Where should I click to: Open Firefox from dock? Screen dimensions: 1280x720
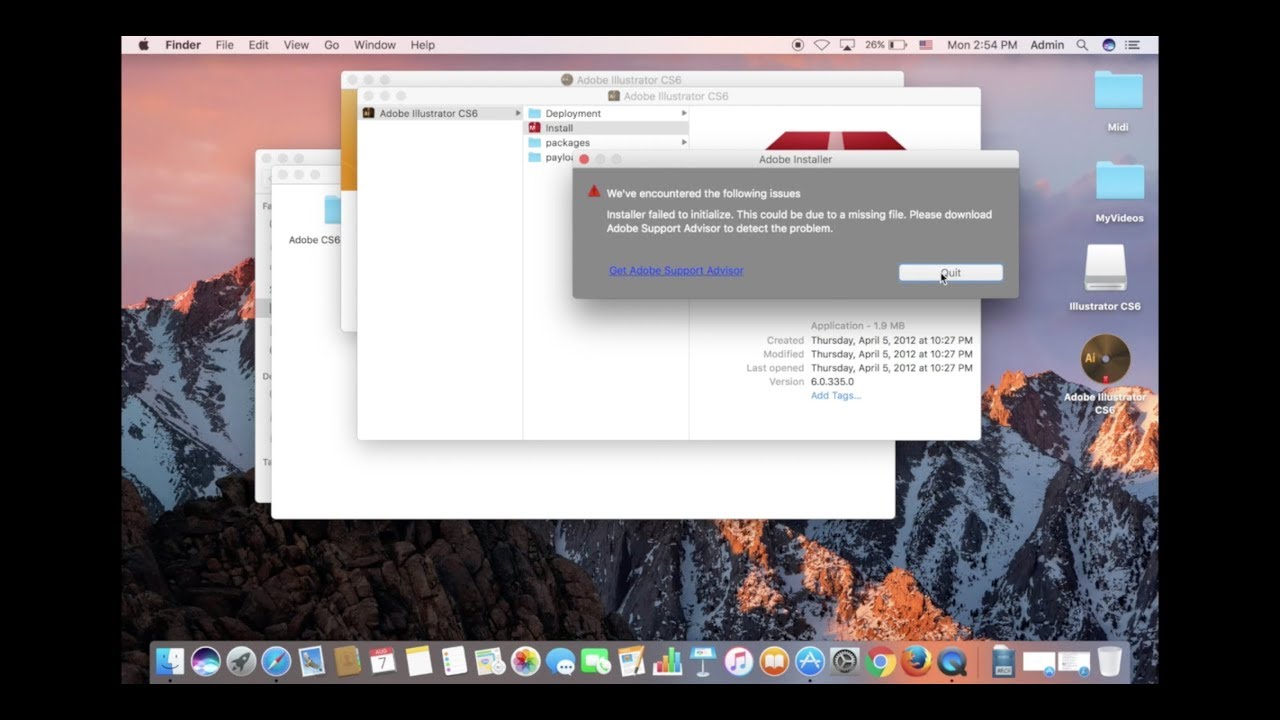[916, 661]
